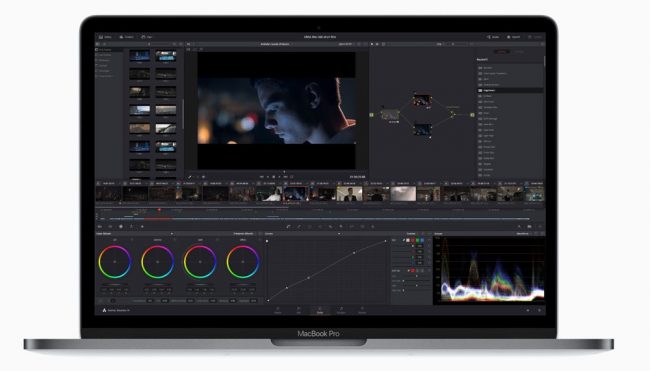650x371 pixels.
Task: Open the Key palette icon
Action: pos(341,227)
